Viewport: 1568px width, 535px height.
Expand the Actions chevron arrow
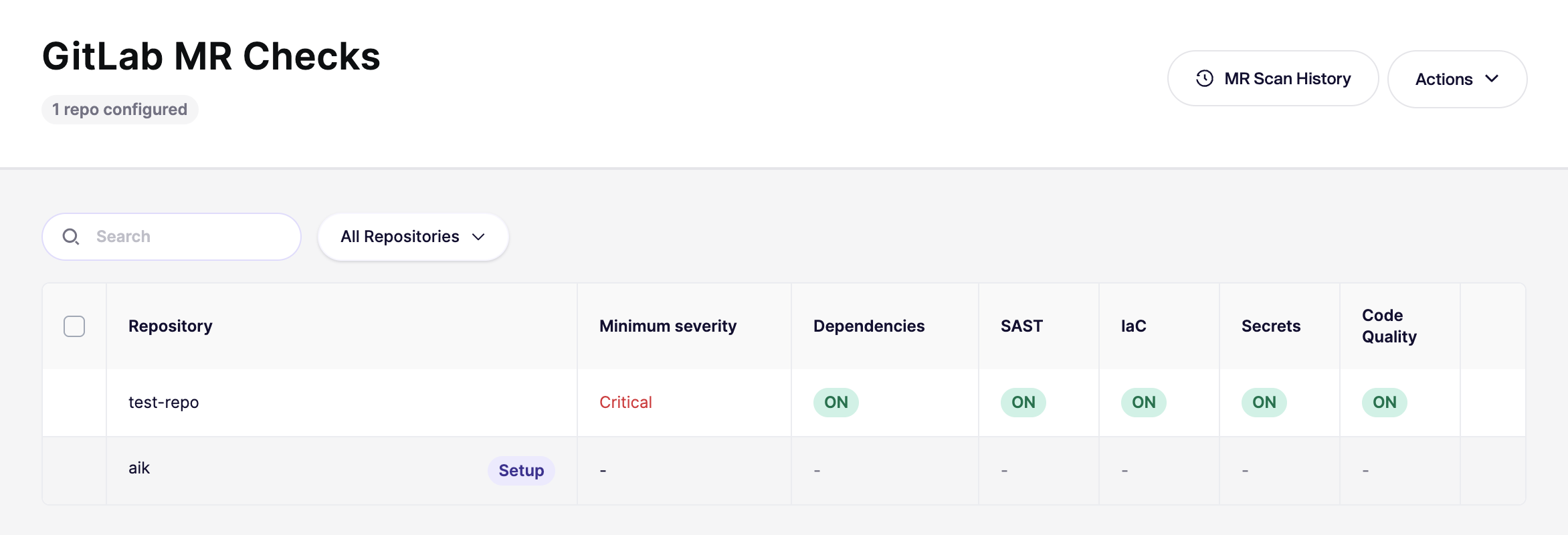pyautogui.click(x=1492, y=79)
